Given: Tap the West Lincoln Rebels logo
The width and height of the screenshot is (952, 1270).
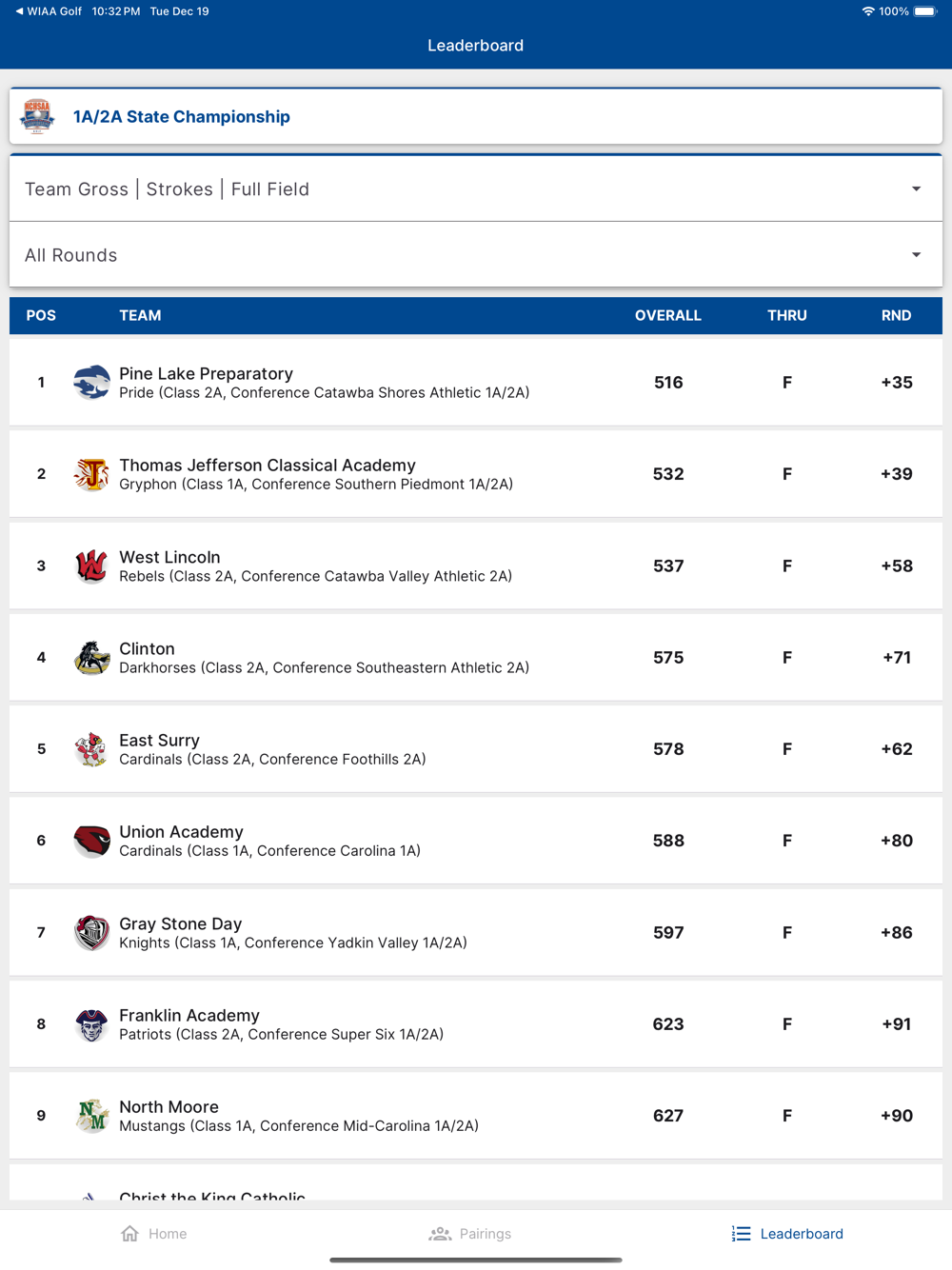Looking at the screenshot, I should click(91, 566).
